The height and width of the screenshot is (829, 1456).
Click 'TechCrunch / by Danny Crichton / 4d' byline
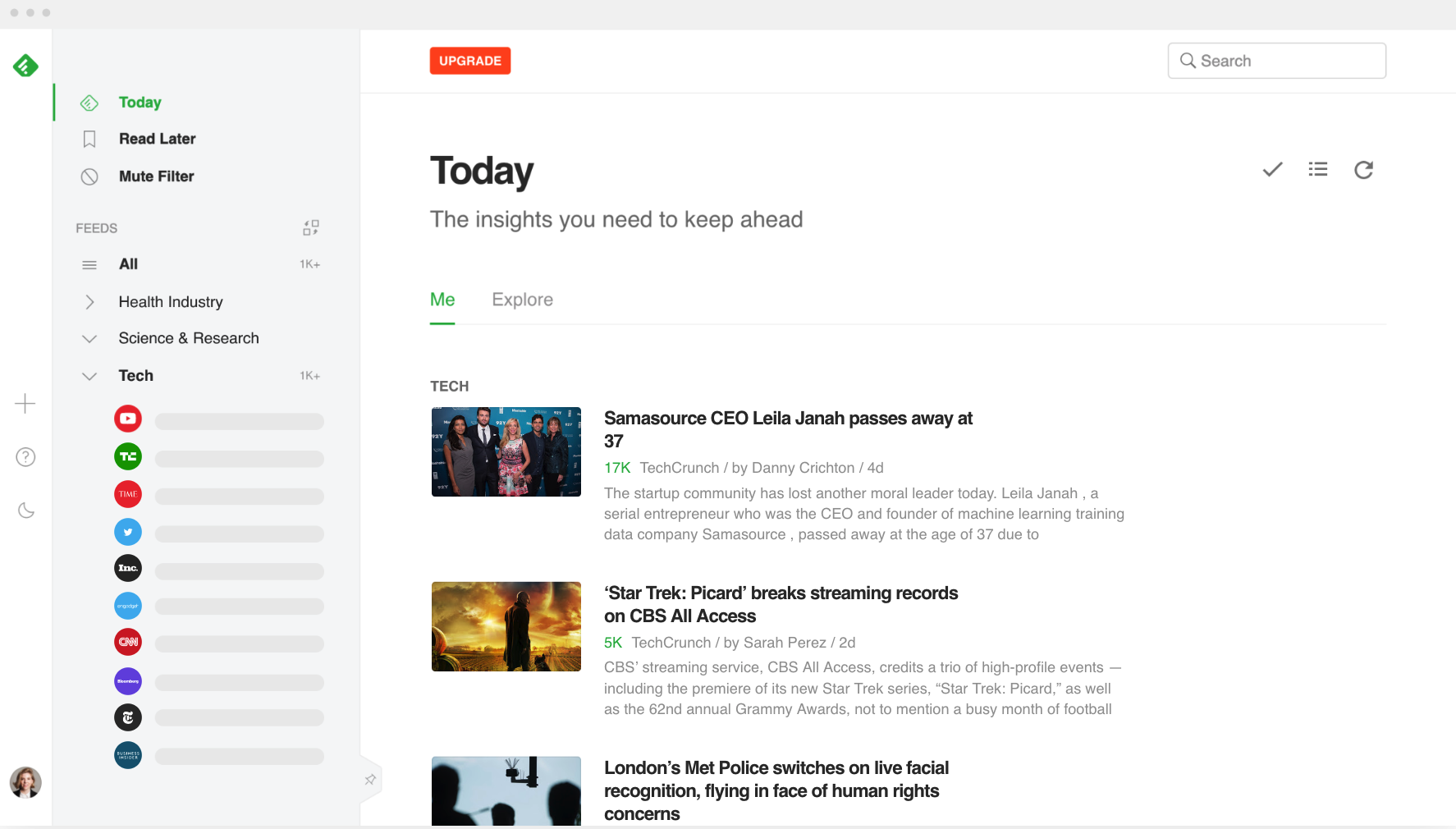[762, 468]
